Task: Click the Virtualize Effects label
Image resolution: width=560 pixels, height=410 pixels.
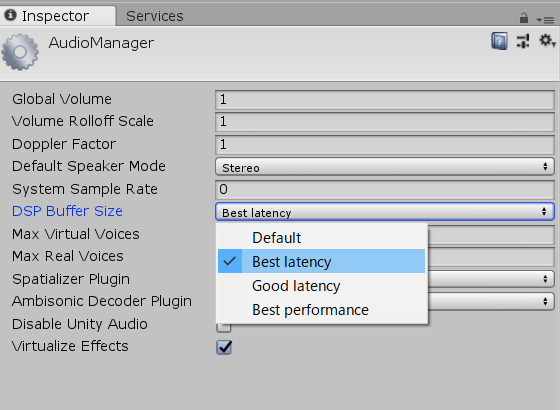Action: pyautogui.click(x=70, y=346)
